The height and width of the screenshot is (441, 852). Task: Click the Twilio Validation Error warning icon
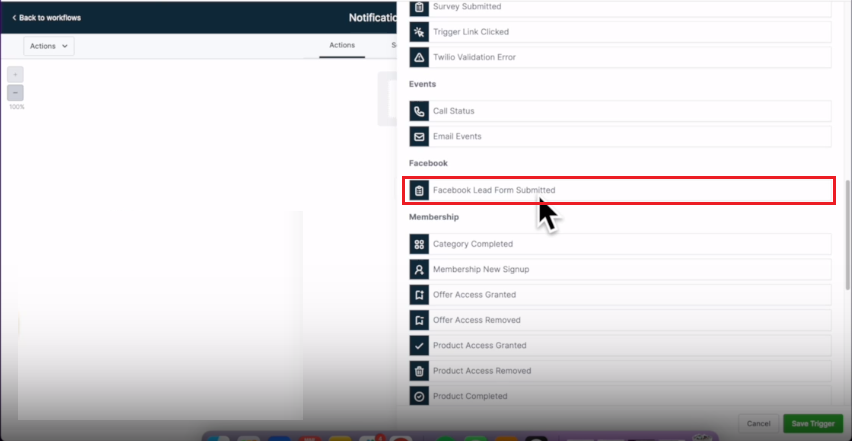click(x=419, y=58)
